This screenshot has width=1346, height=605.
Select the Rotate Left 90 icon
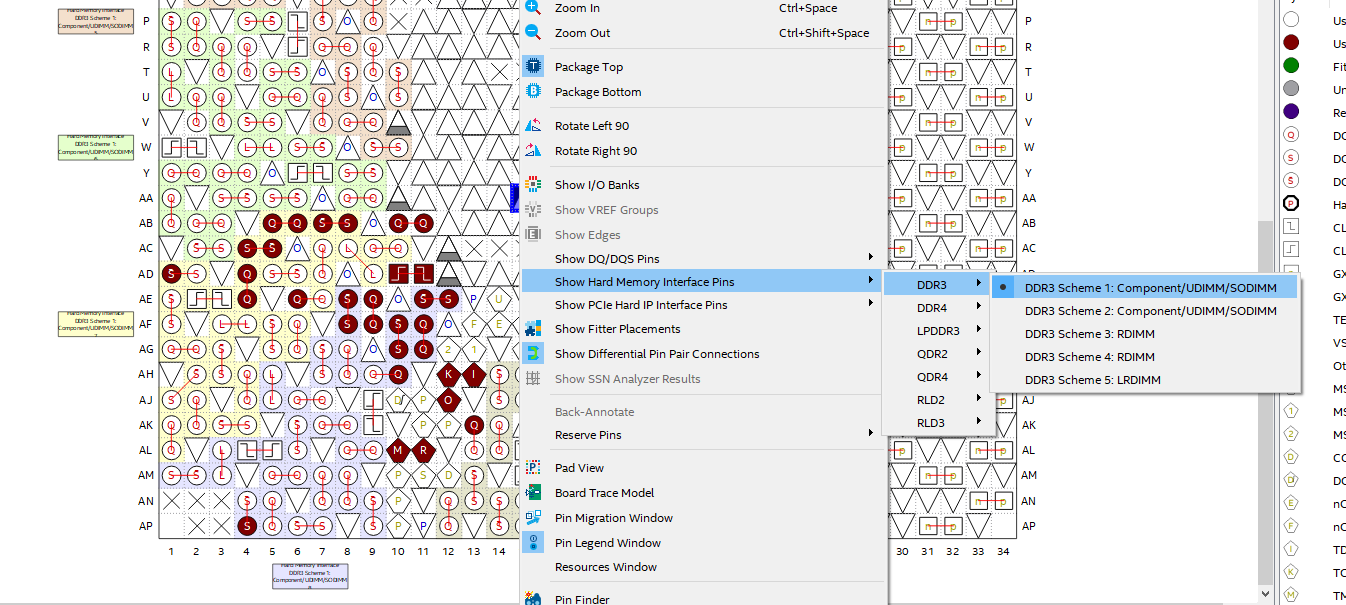pos(531,125)
